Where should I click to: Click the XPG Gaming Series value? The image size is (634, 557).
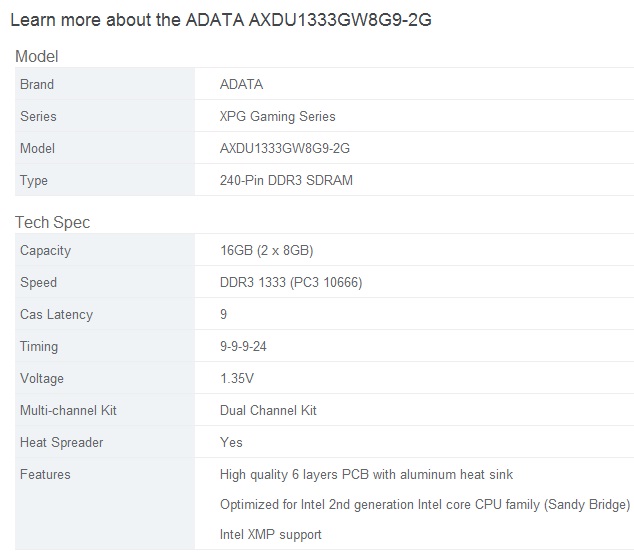pos(277,117)
